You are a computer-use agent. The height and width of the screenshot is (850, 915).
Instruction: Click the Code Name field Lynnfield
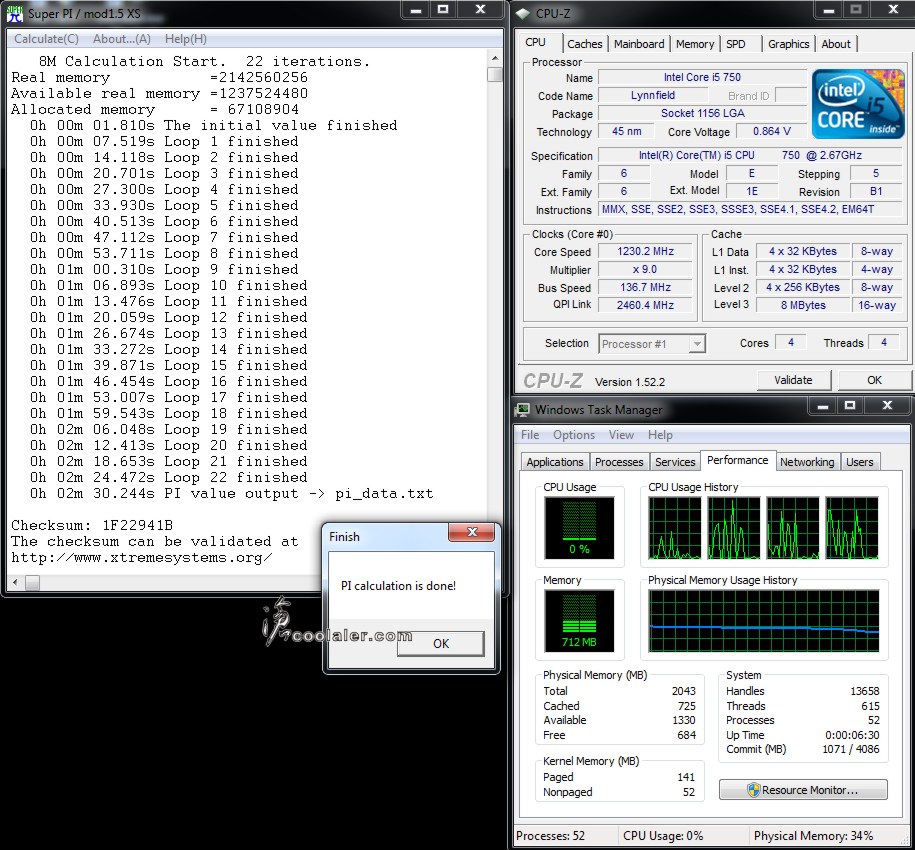(653, 95)
